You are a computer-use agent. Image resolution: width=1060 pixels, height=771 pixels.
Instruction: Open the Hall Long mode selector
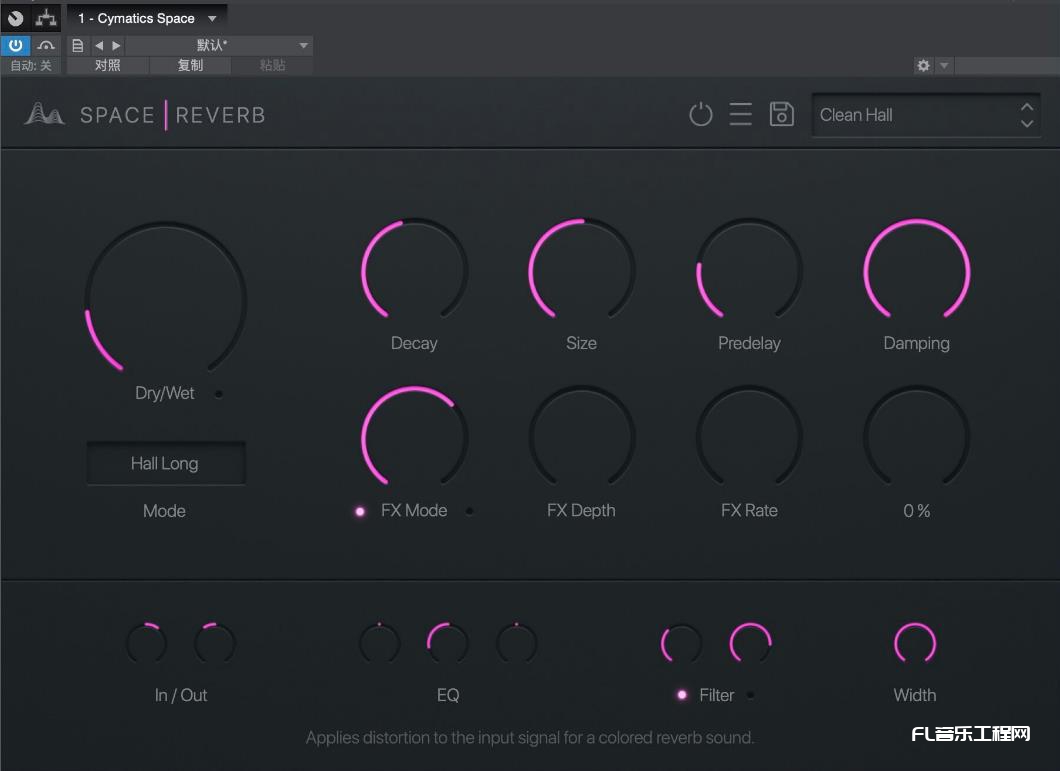[x=166, y=463]
